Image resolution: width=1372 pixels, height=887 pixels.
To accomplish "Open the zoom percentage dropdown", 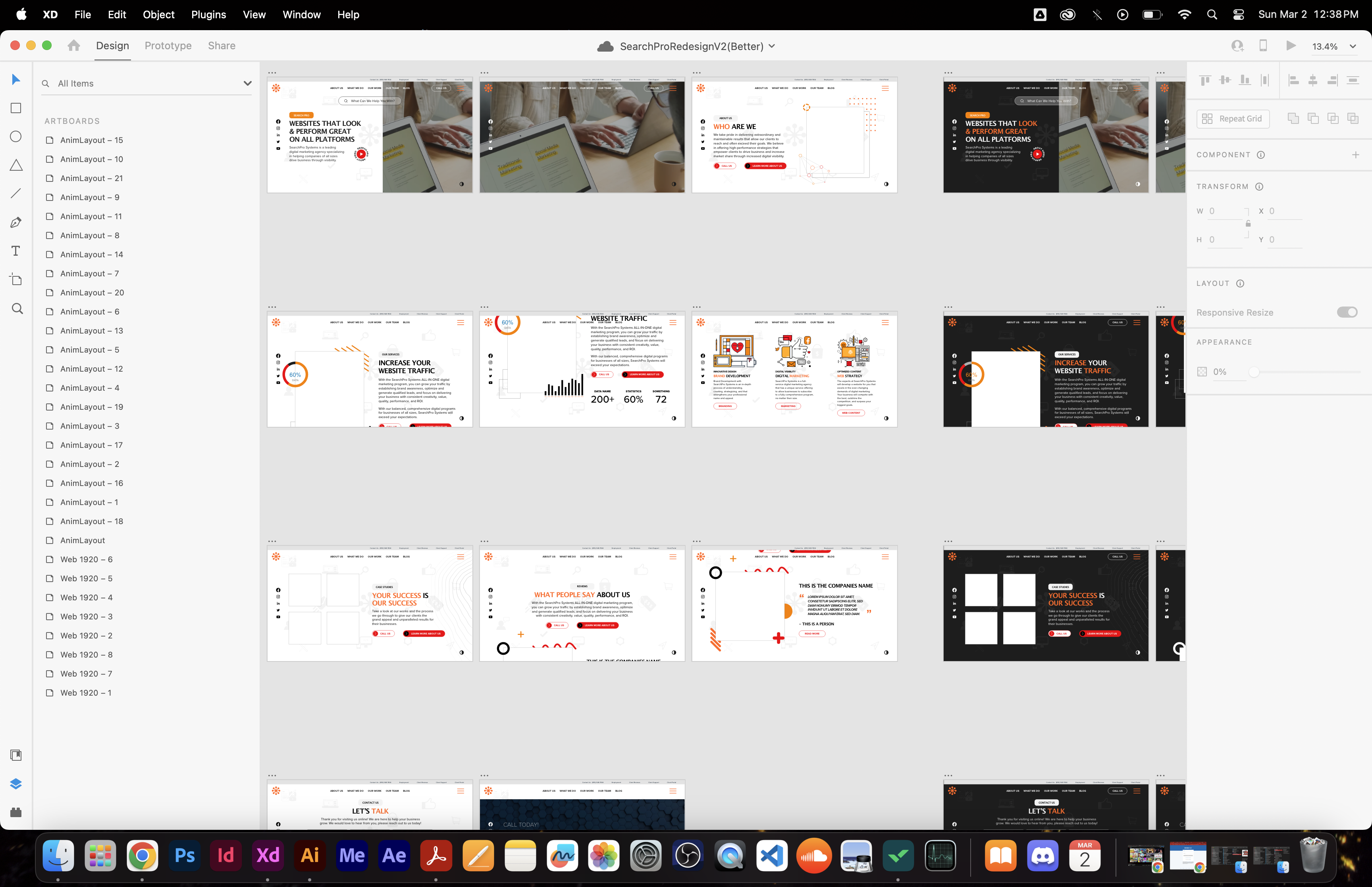I will click(1353, 47).
